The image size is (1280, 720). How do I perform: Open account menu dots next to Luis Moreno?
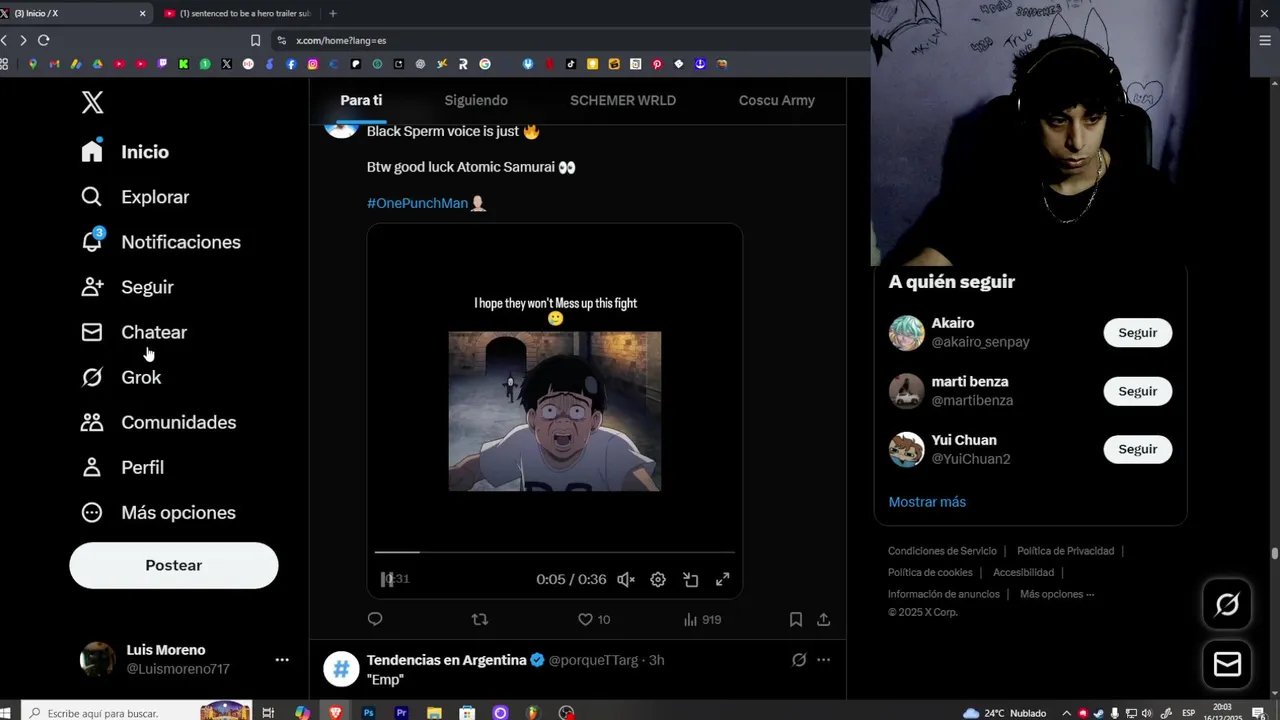282,660
